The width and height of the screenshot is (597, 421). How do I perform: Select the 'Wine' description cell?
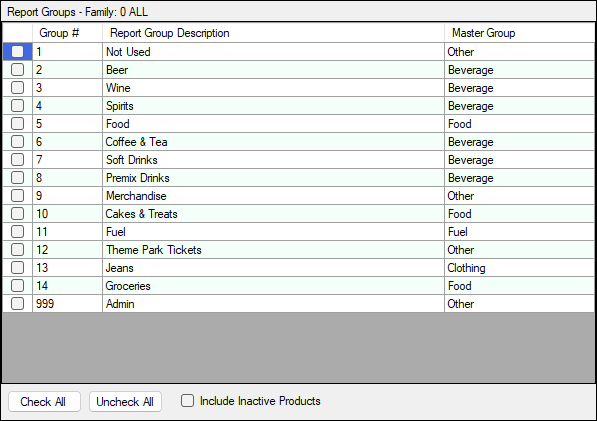(273, 88)
